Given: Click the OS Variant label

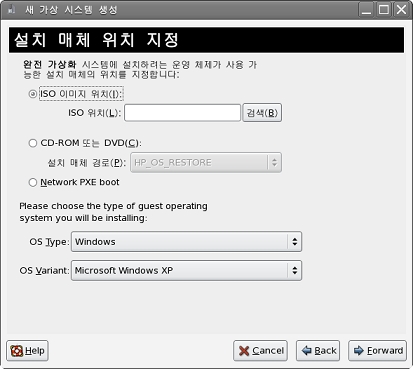Looking at the screenshot, I should [44, 270].
